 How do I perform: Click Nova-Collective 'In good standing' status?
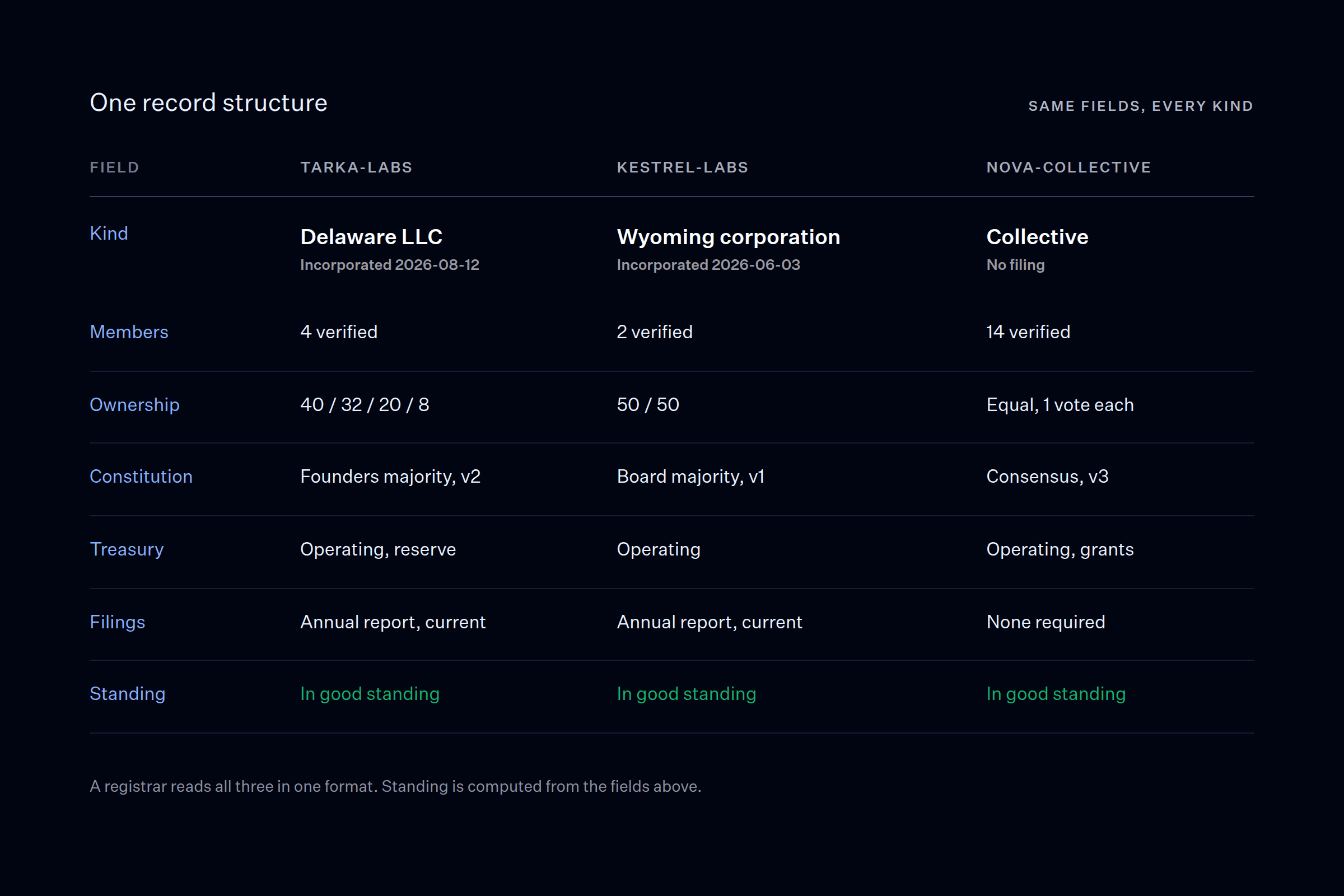click(1056, 694)
